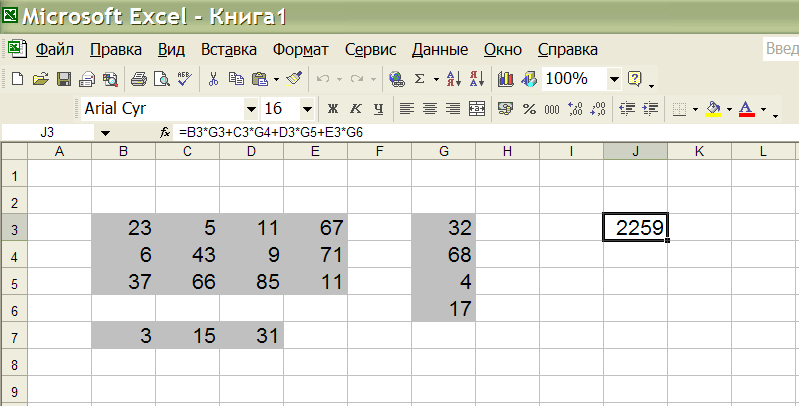This screenshot has width=799, height=406.
Task: Open the Name Box dropdown arrow
Action: pyautogui.click(x=105, y=133)
